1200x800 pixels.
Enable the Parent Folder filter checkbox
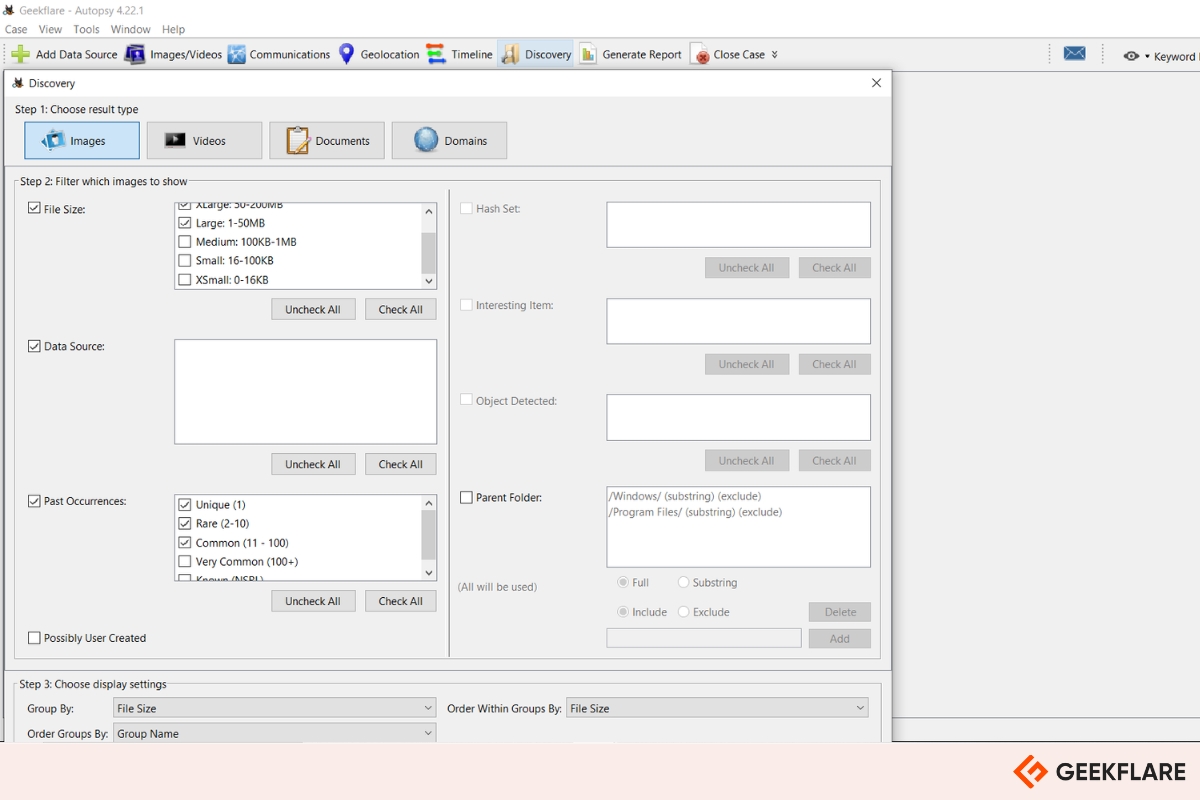tap(467, 497)
